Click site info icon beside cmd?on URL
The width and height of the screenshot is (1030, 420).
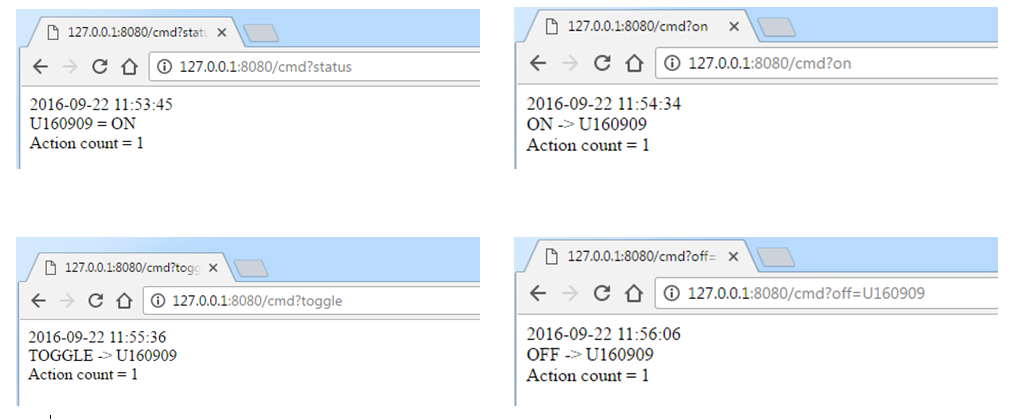pos(672,63)
